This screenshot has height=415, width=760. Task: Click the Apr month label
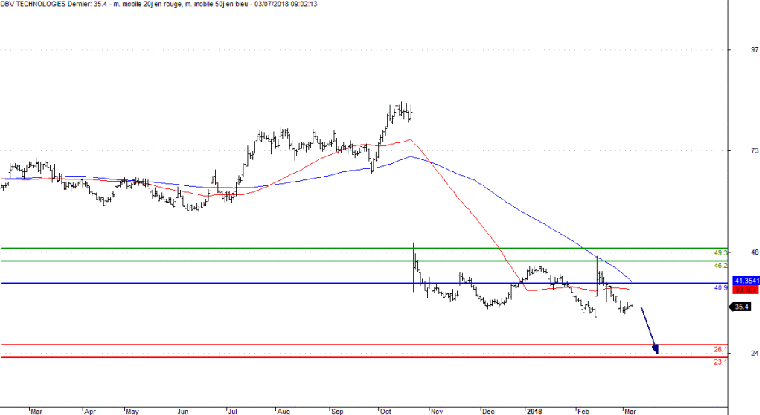(90, 412)
